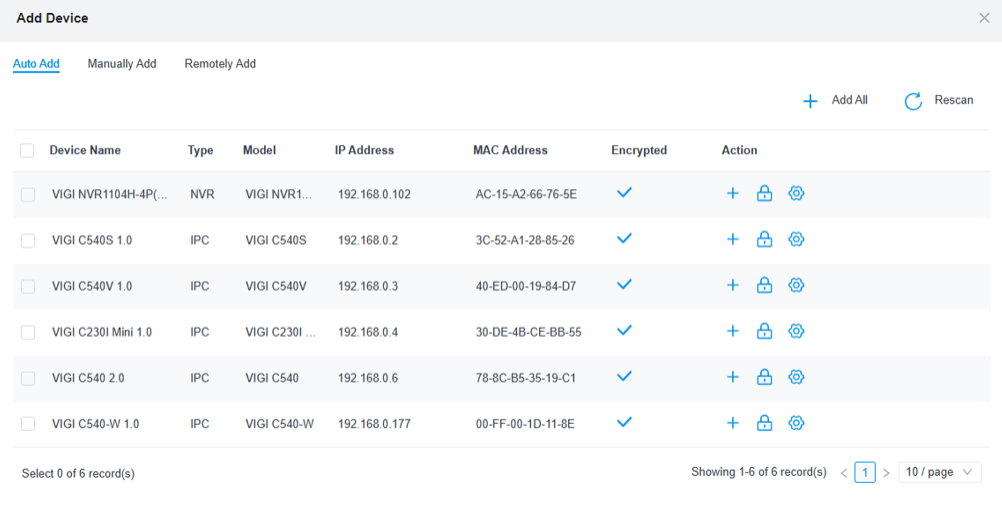Viewport: 1002px width, 524px height.
Task: Open gear settings for VIGI NVR1104H-4P
Action: click(796, 194)
